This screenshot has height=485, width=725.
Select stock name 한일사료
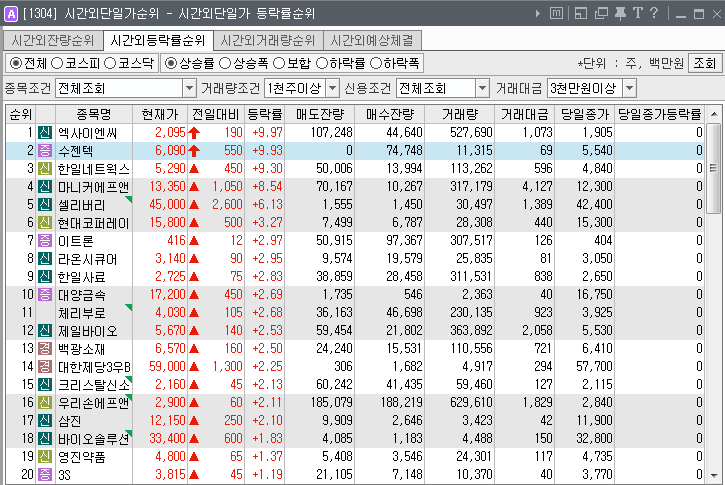click(82, 277)
